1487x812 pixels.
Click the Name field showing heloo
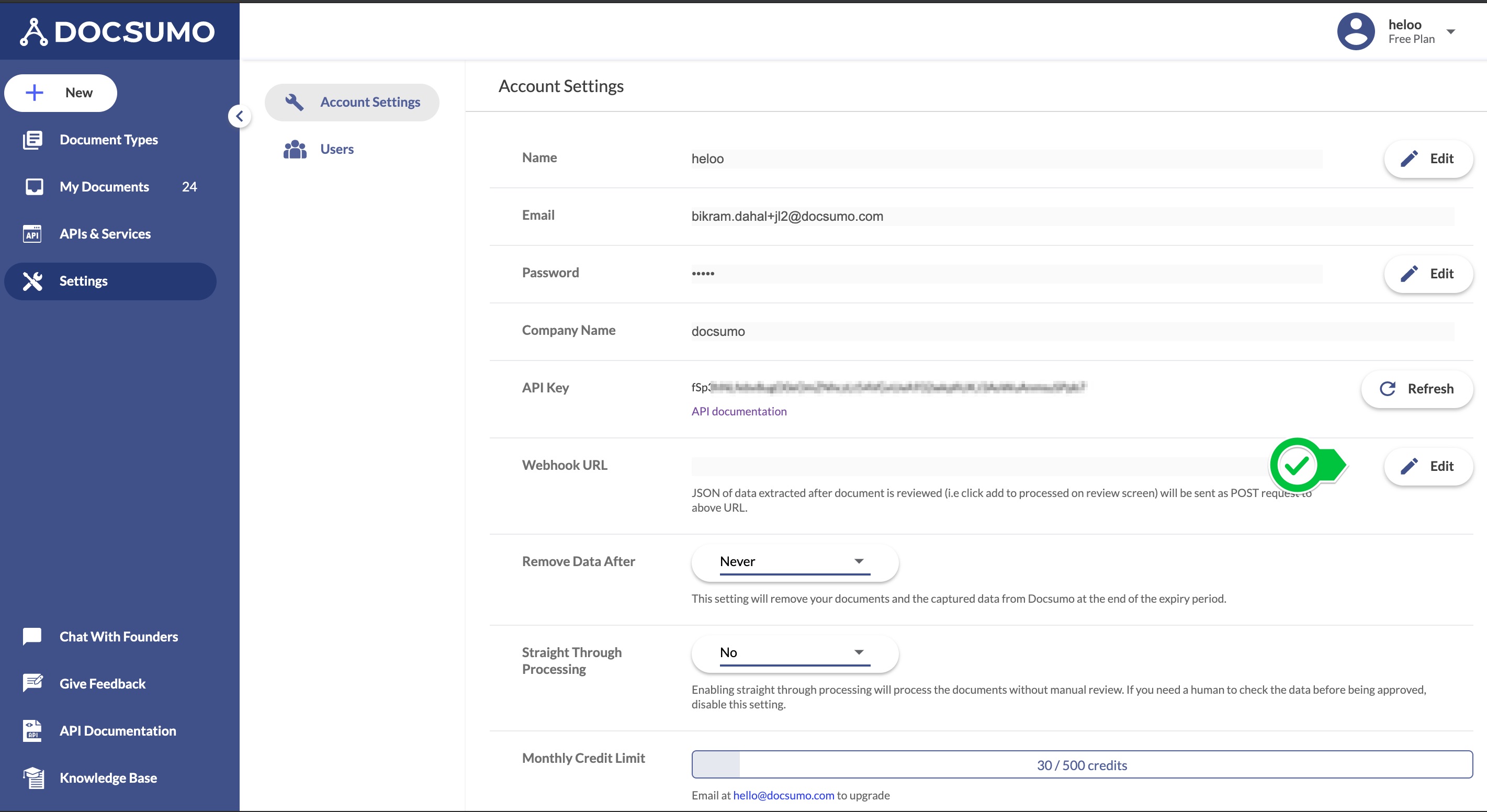pos(1007,159)
